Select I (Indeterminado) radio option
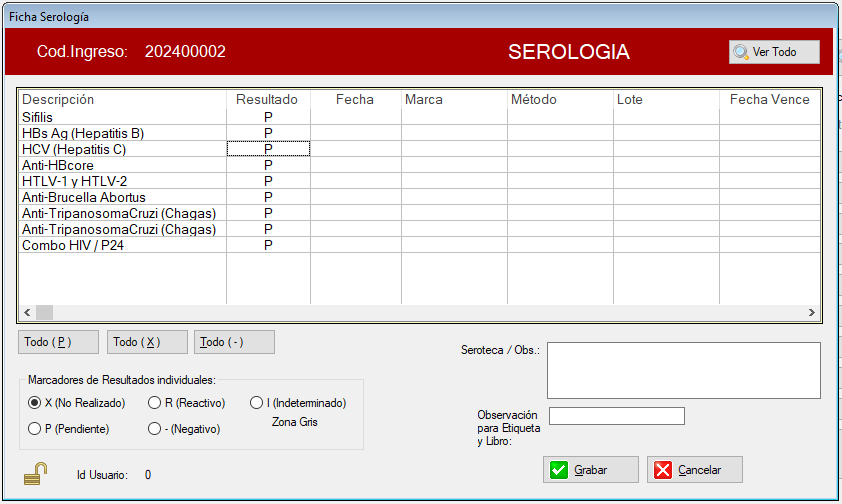Image resolution: width=842 pixels, height=504 pixels. point(259,403)
